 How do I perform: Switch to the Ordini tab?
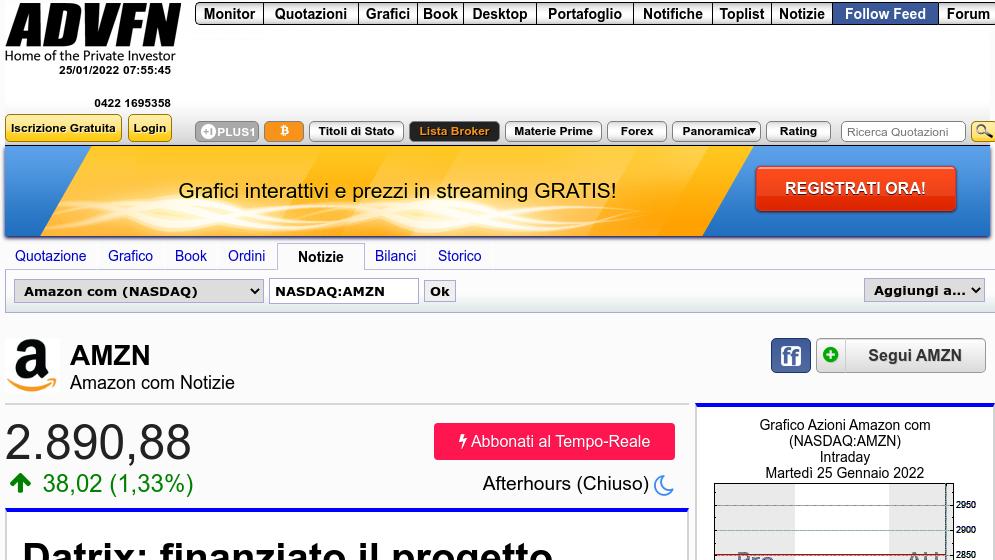pyautogui.click(x=247, y=256)
